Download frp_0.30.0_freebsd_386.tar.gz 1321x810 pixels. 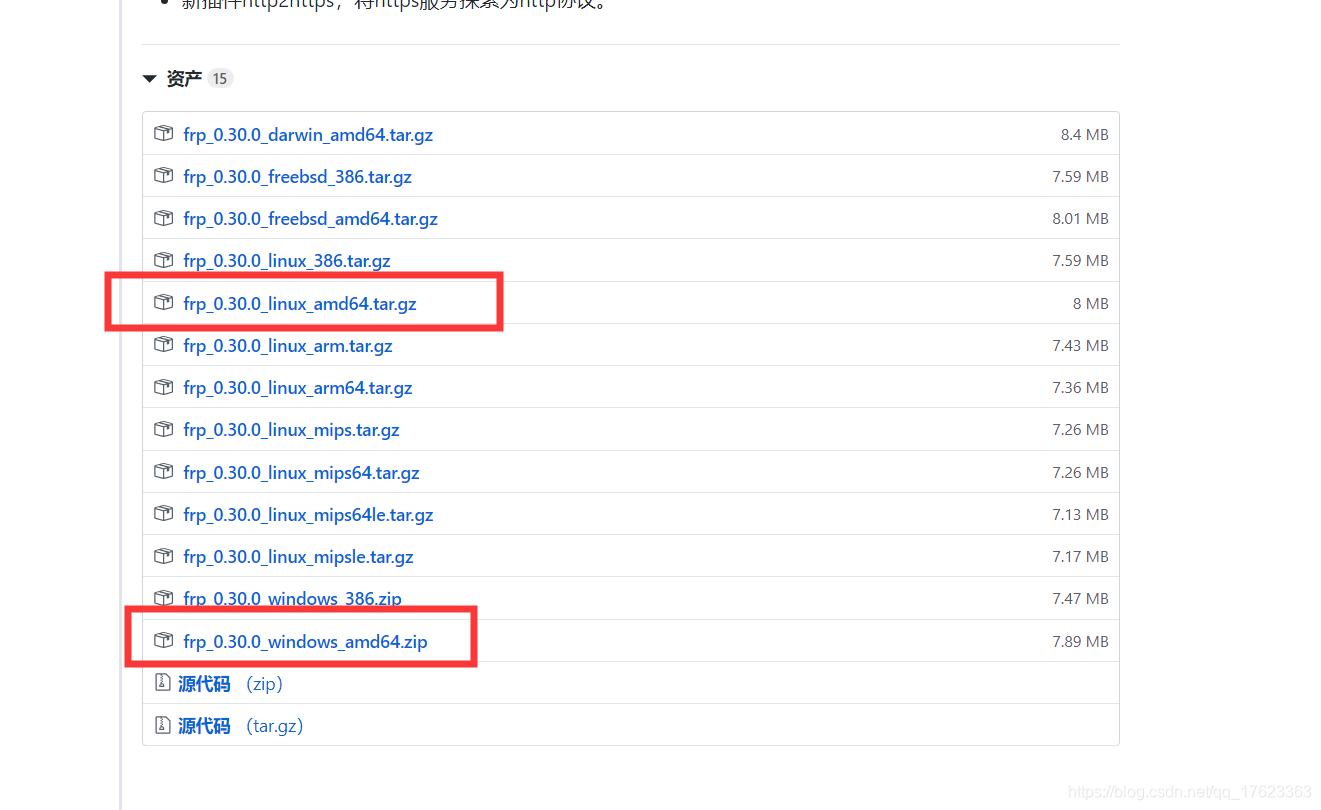click(x=298, y=176)
